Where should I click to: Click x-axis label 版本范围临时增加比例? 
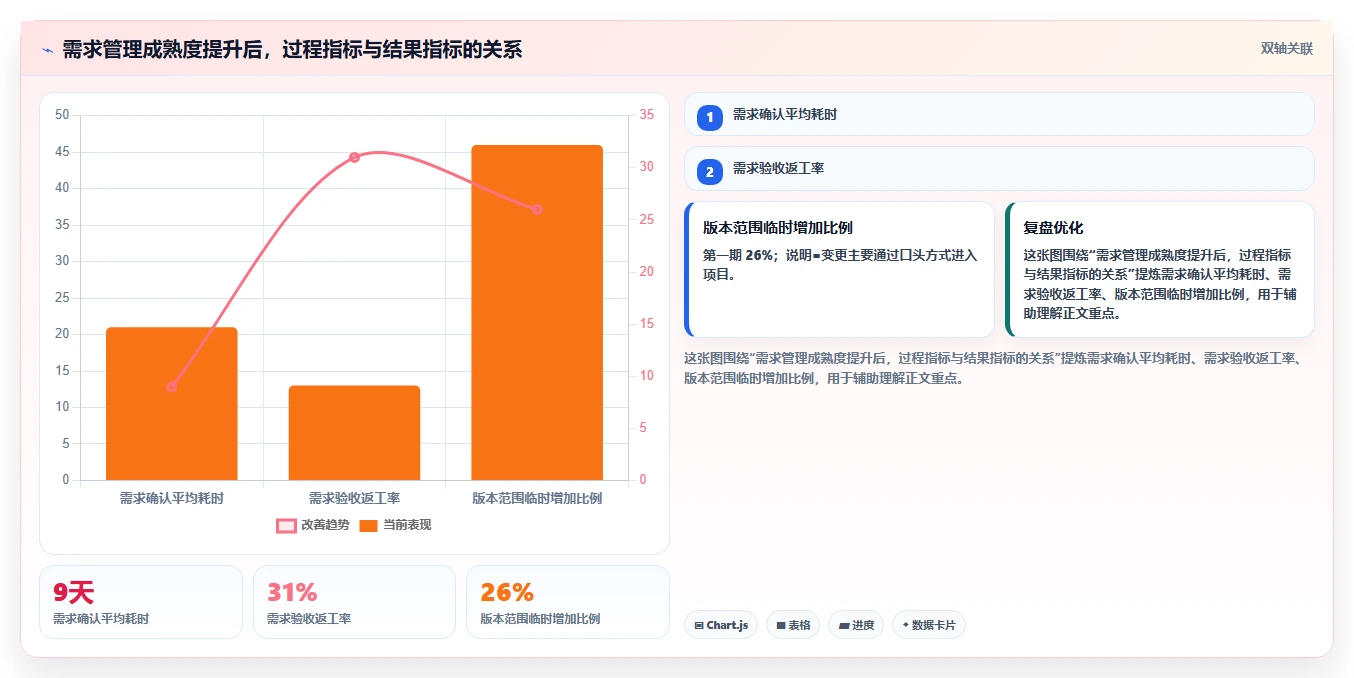[537, 498]
